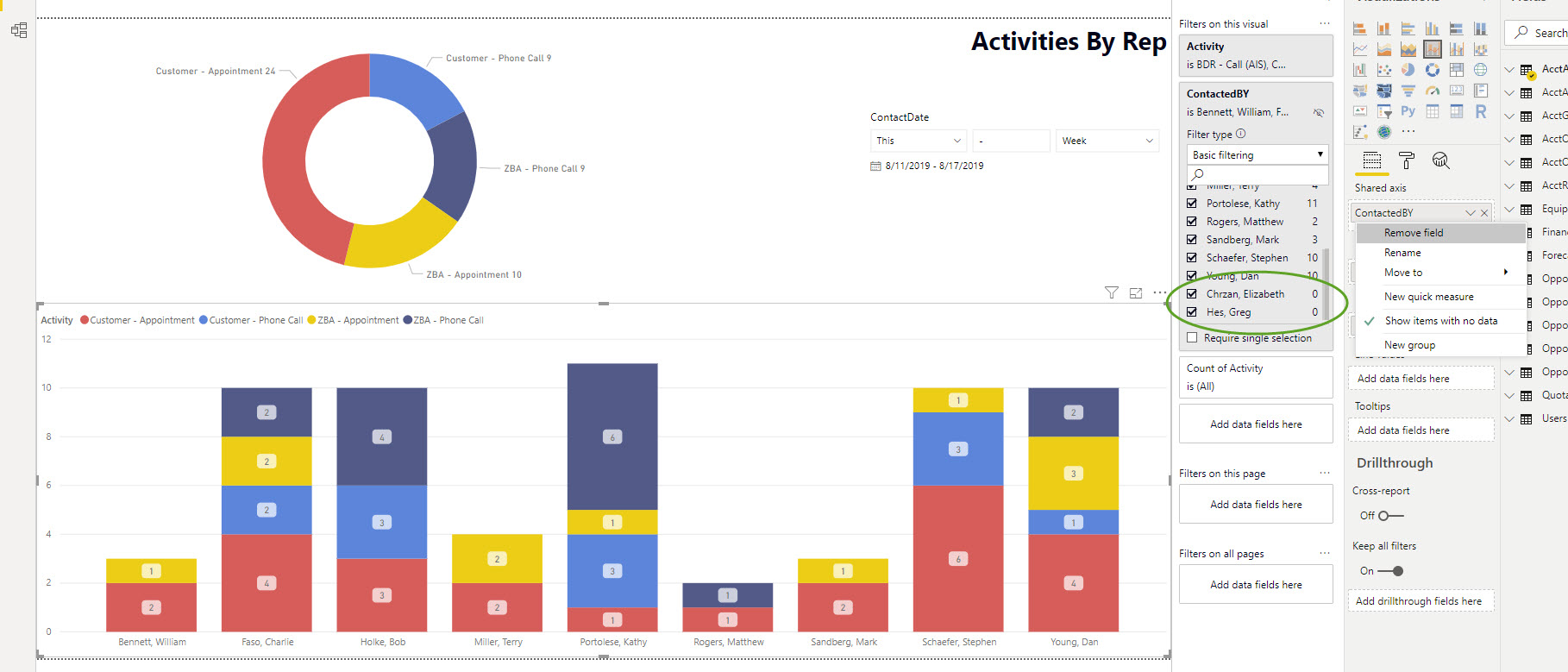Screen dimensions: 1568x672
Task: Open the ContactDate 'This' dropdown
Action: click(x=918, y=141)
